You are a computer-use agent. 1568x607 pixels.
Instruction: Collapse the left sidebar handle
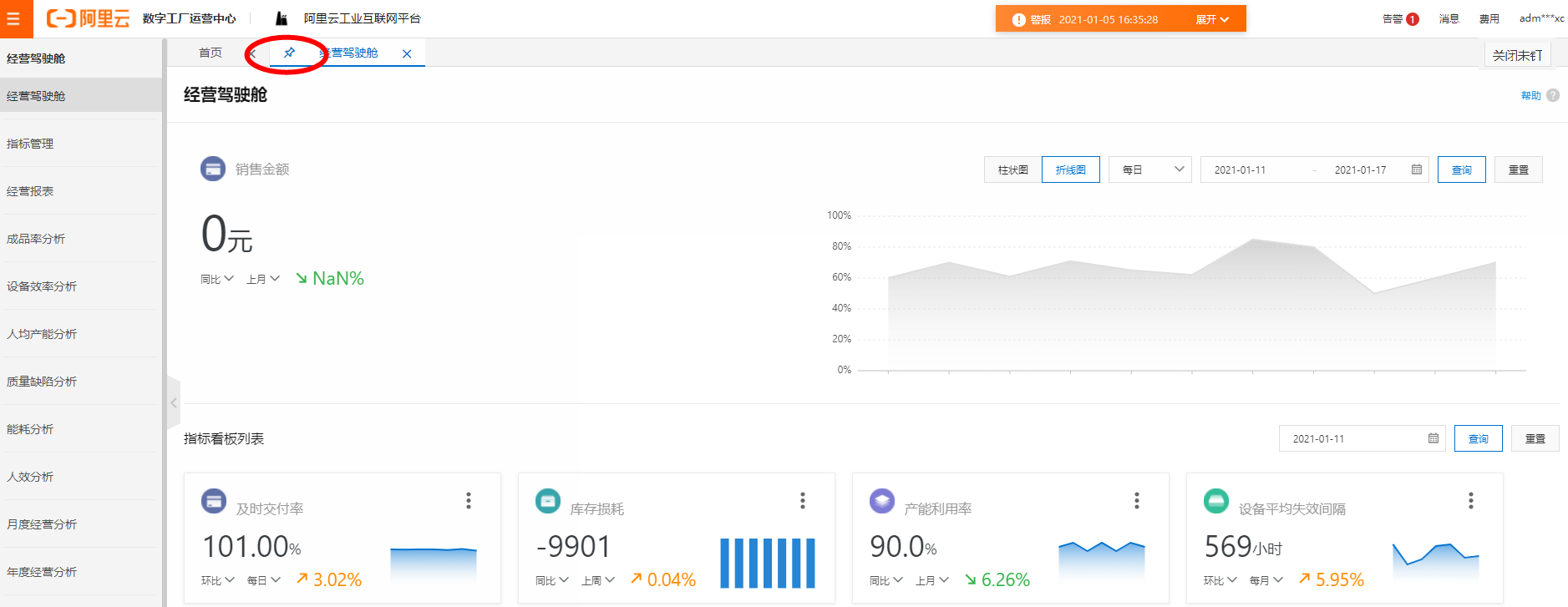(x=174, y=402)
